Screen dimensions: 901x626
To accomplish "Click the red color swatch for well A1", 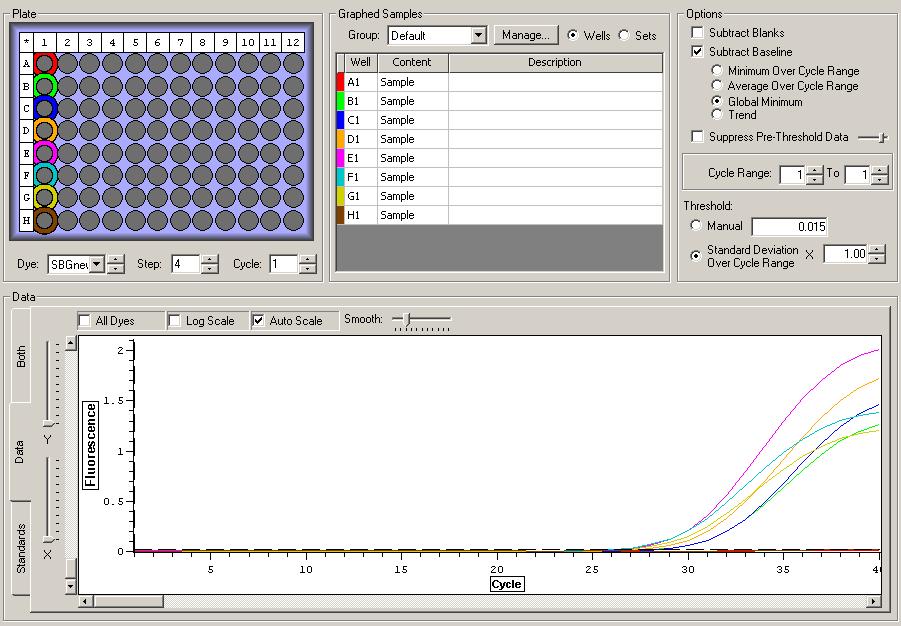I will point(340,82).
